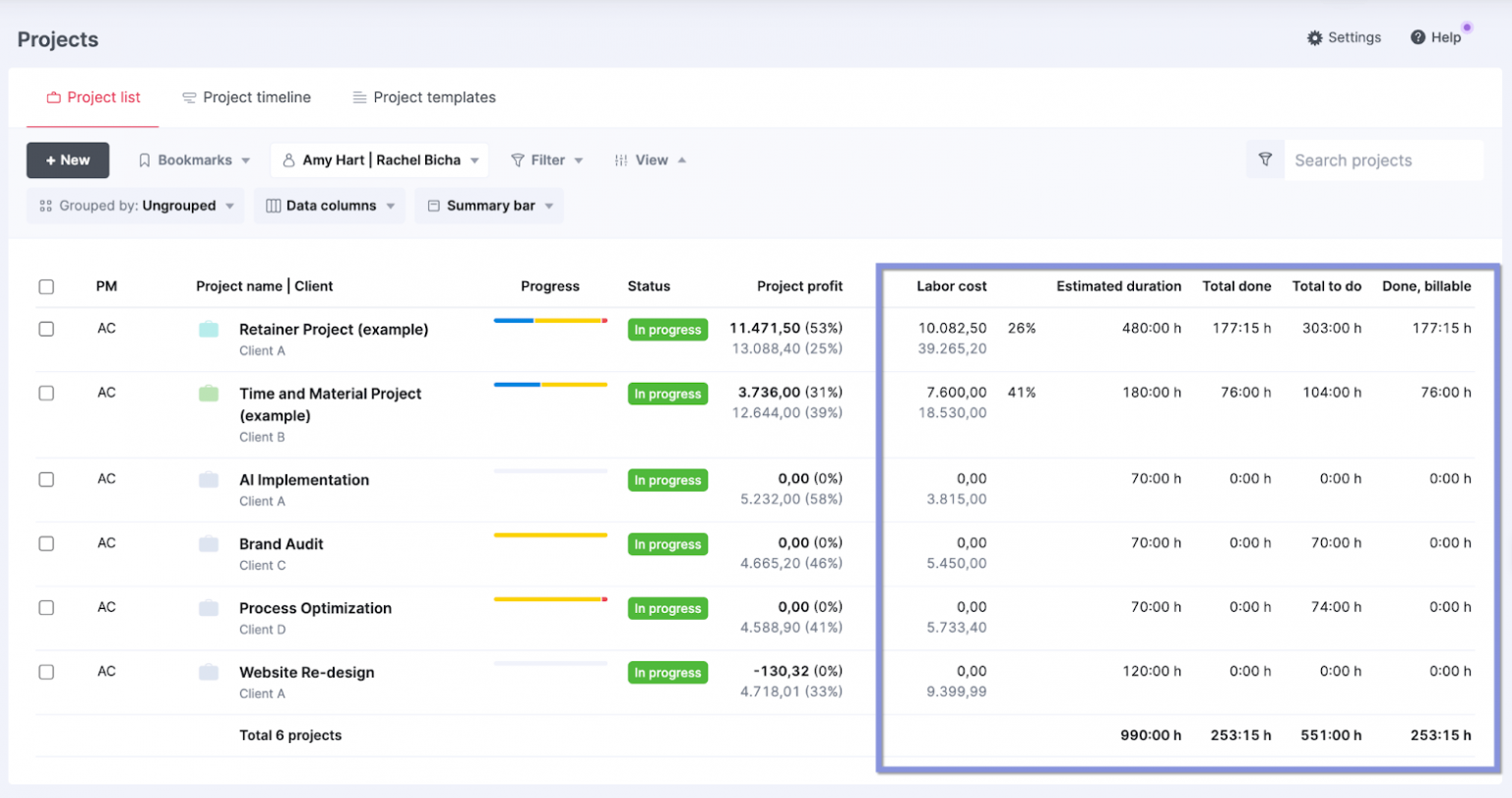Toggle the select-all checkbox in table header
This screenshot has width=1512, height=798.
(46, 287)
